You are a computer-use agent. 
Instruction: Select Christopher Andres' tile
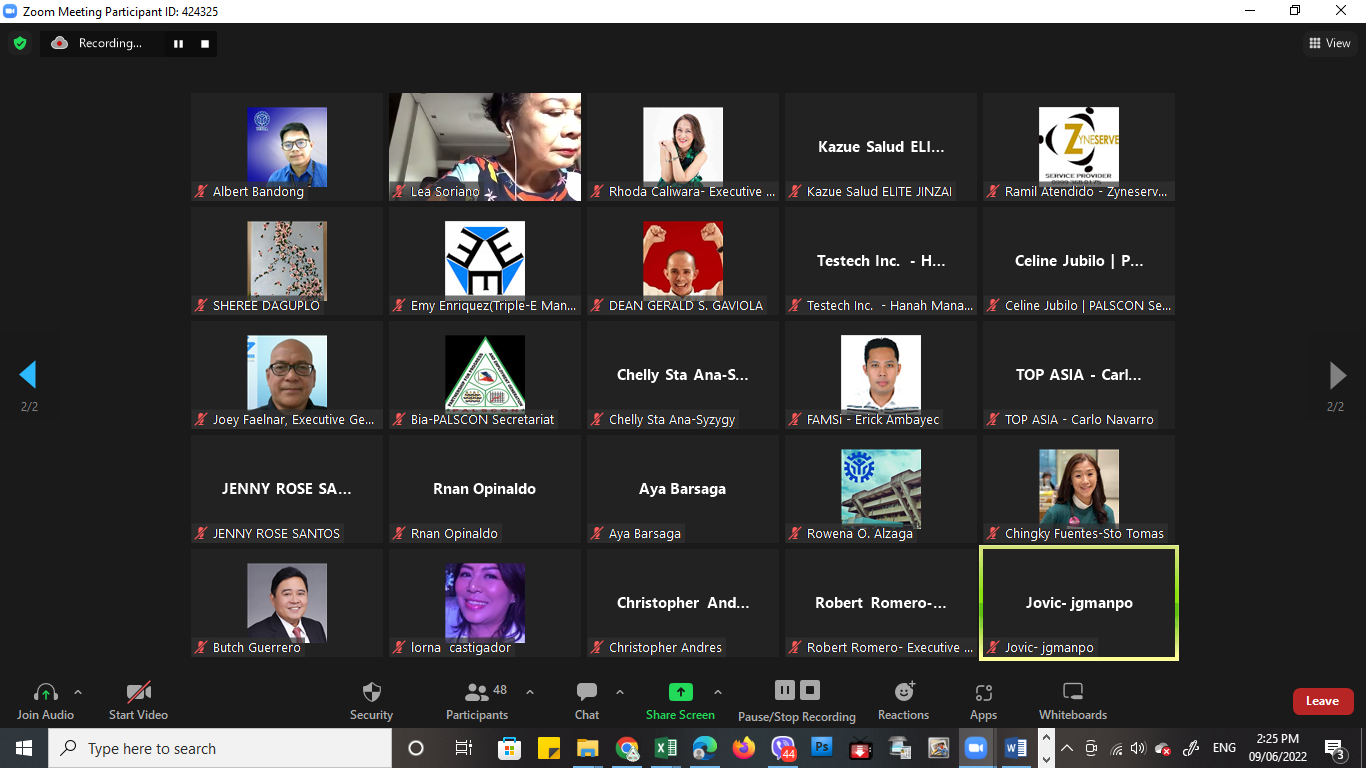(x=683, y=603)
